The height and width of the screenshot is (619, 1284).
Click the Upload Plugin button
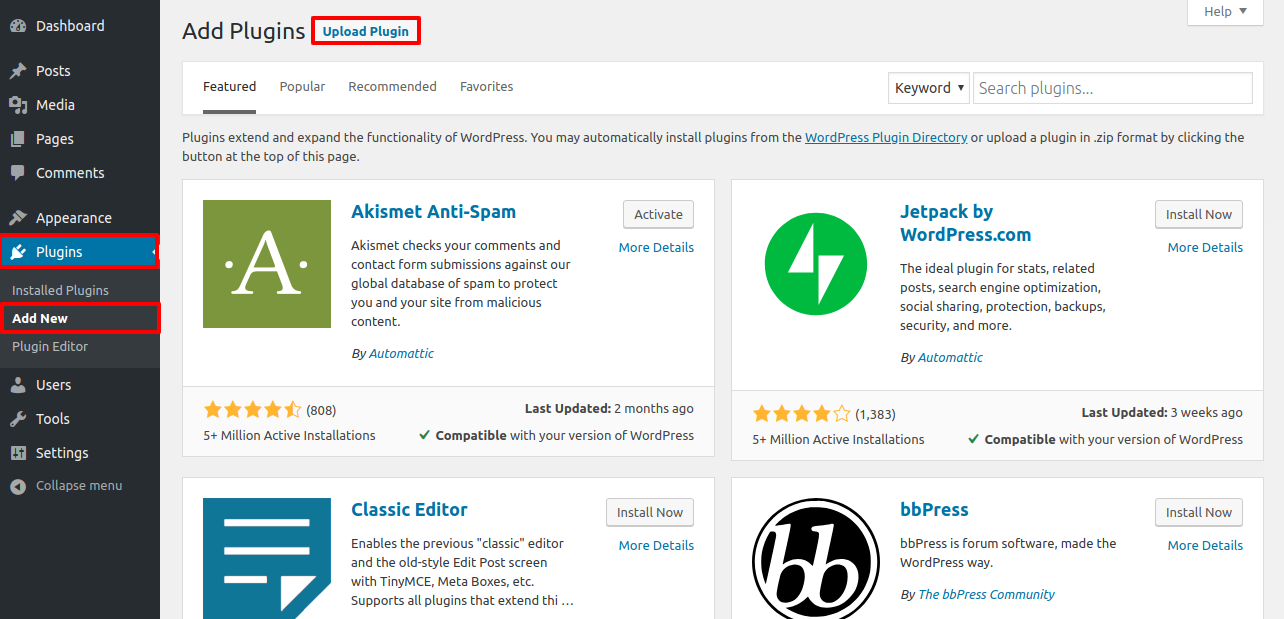click(x=366, y=31)
